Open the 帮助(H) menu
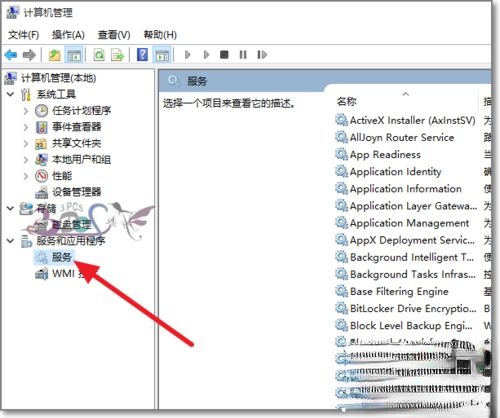This screenshot has height=418, width=500. pyautogui.click(x=160, y=35)
